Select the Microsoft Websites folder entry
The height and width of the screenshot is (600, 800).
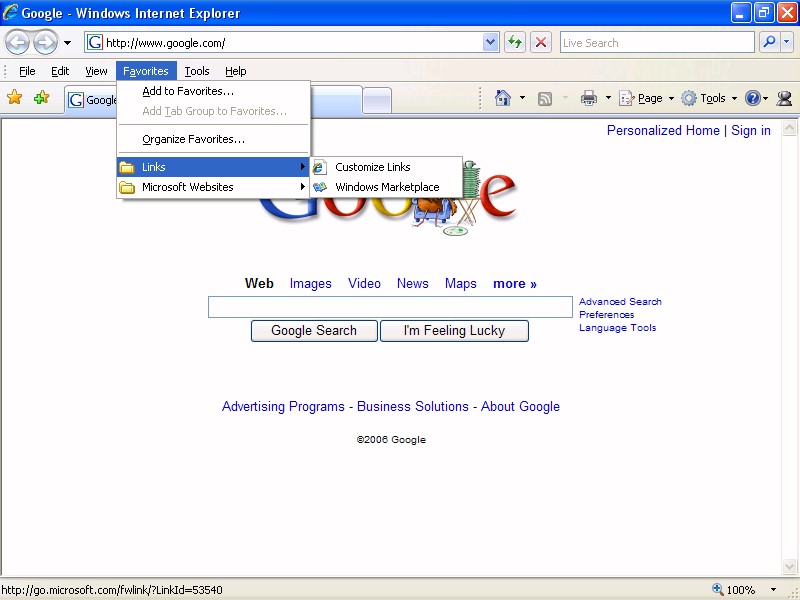tap(213, 187)
